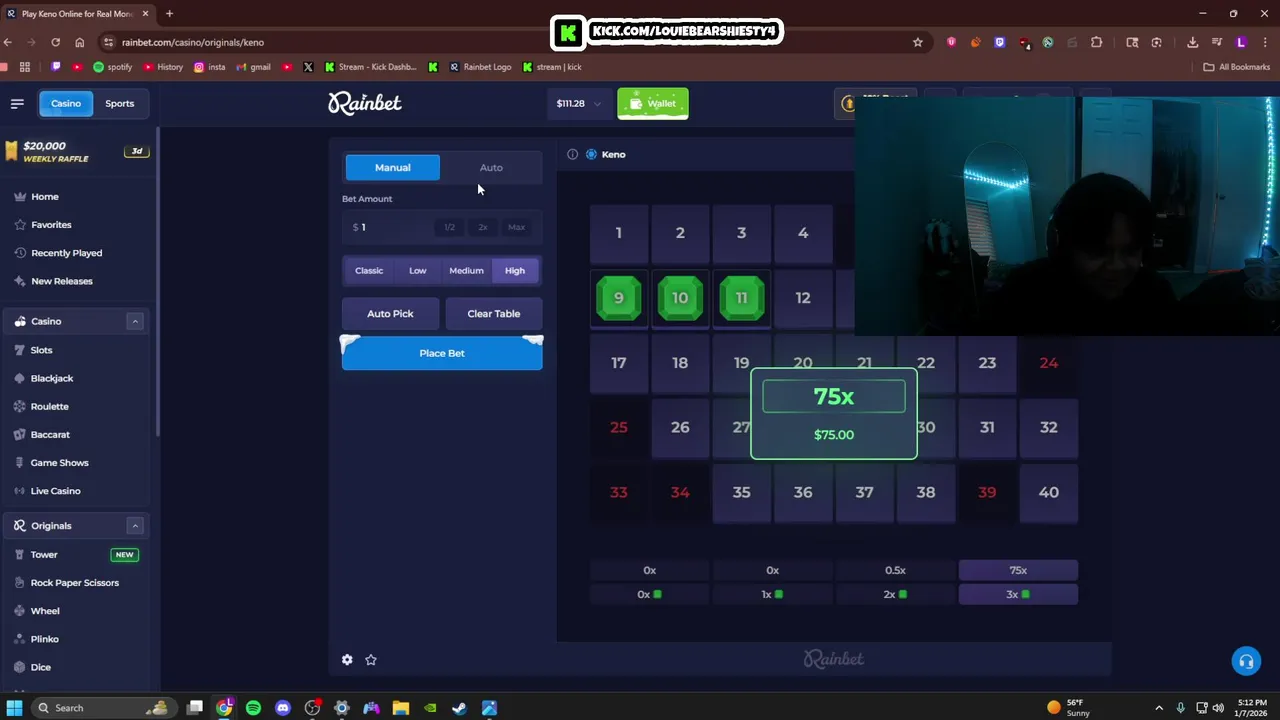
Task: Select Classic risk level
Action: click(369, 270)
